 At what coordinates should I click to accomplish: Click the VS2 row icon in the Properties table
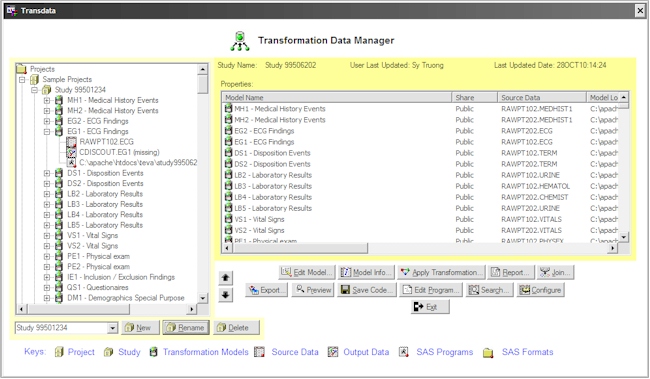(228, 230)
